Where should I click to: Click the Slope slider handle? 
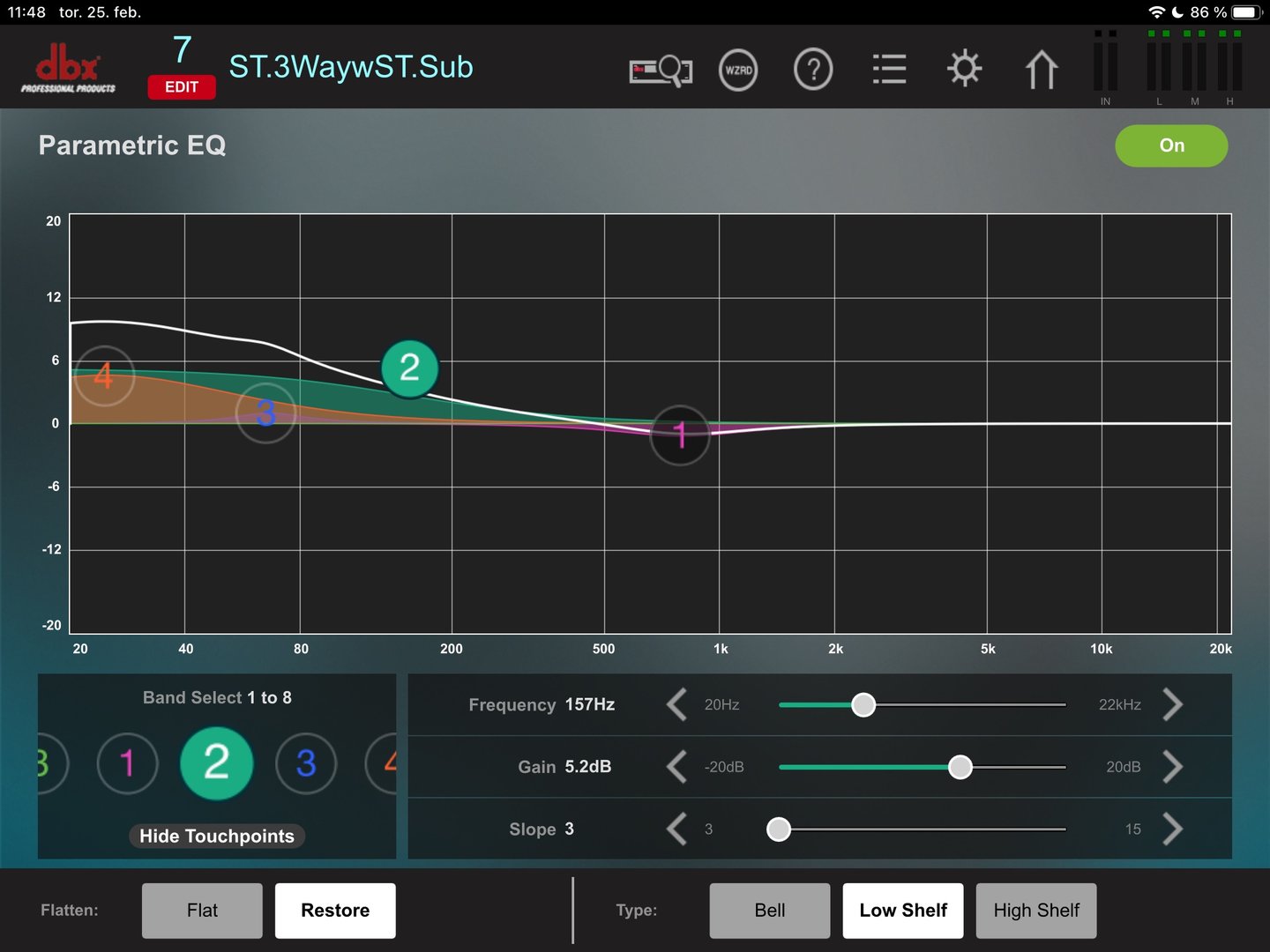[x=779, y=829]
